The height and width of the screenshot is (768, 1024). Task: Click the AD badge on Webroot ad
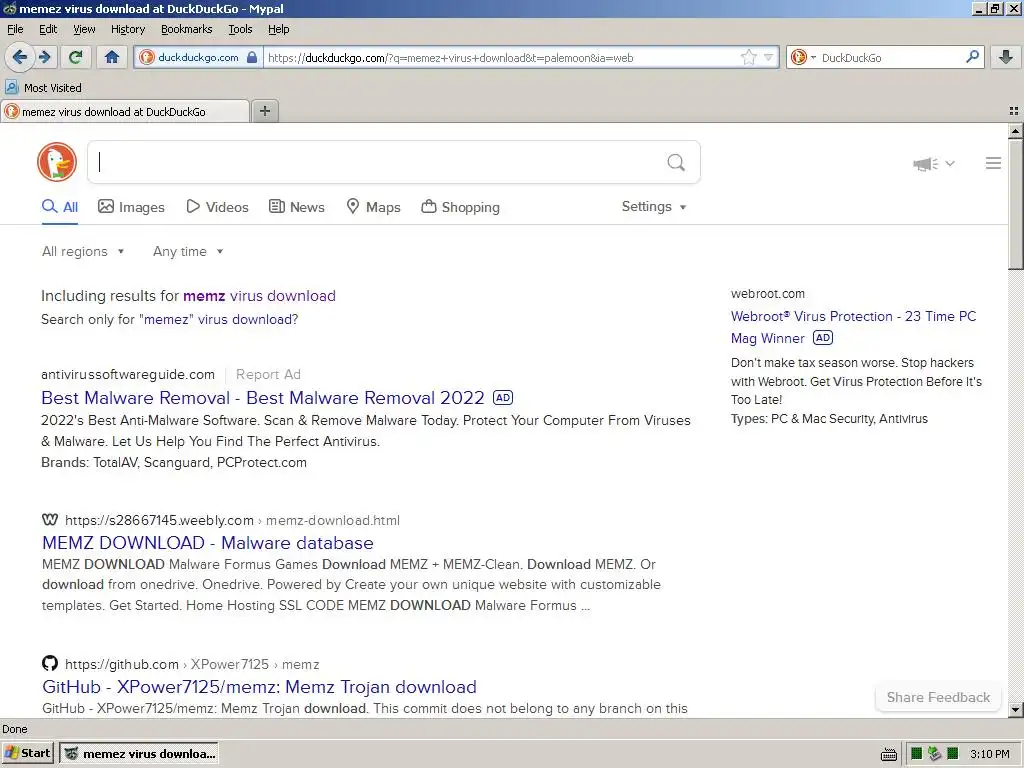point(823,338)
